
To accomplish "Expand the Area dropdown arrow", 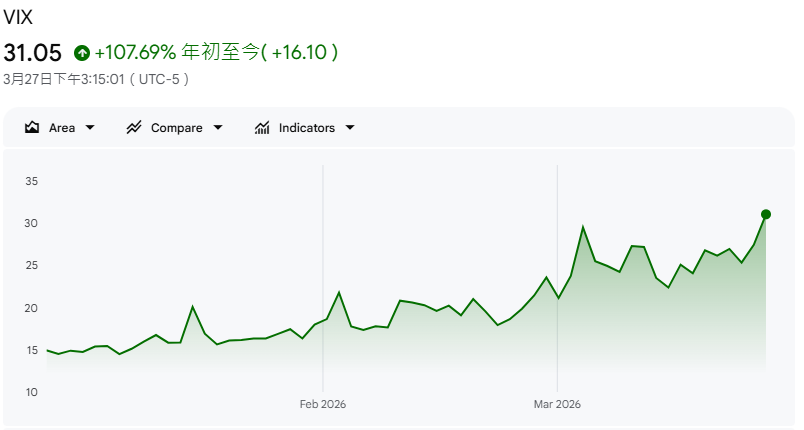I will [90, 128].
